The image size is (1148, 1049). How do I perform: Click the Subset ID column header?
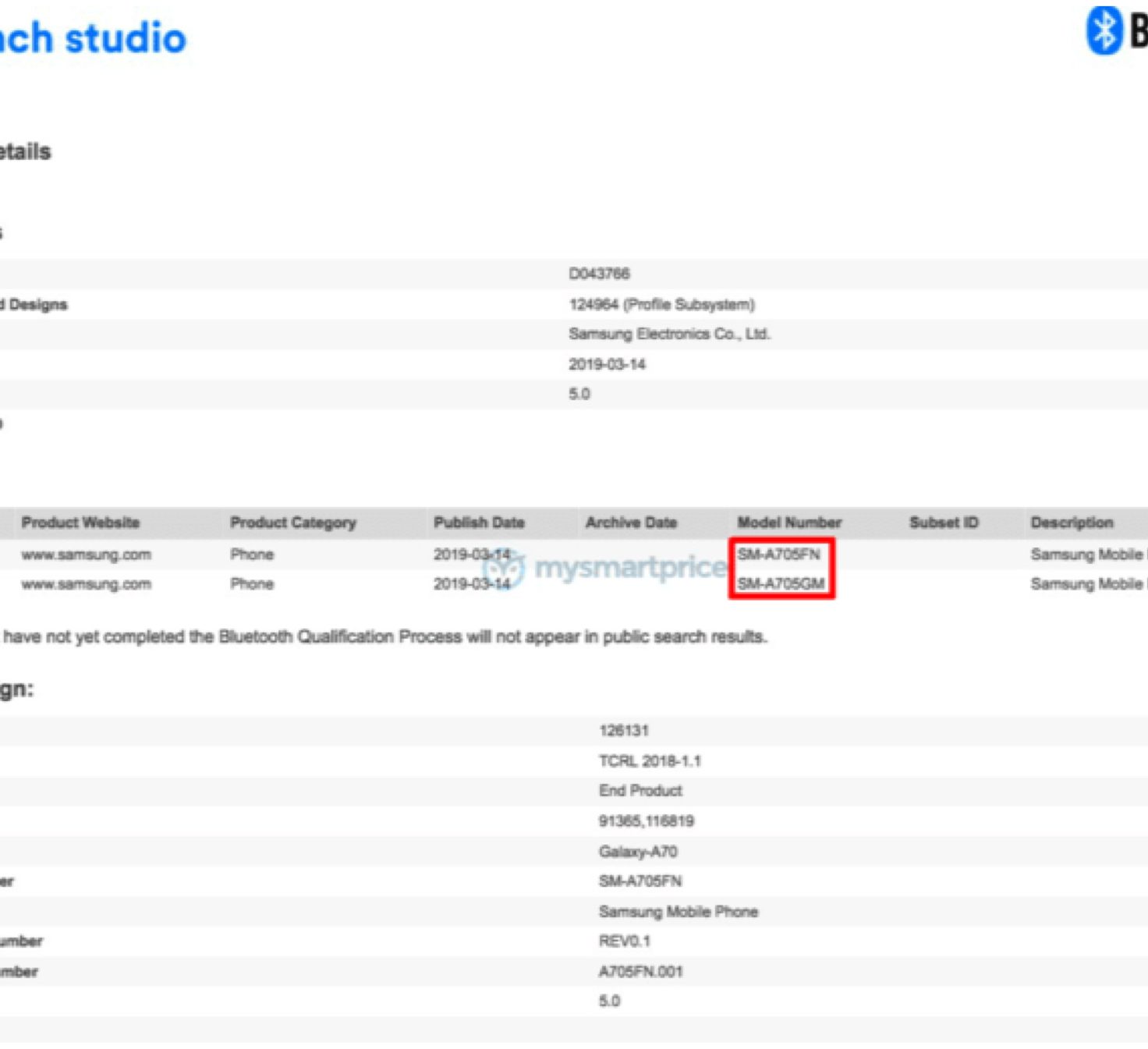tap(944, 523)
